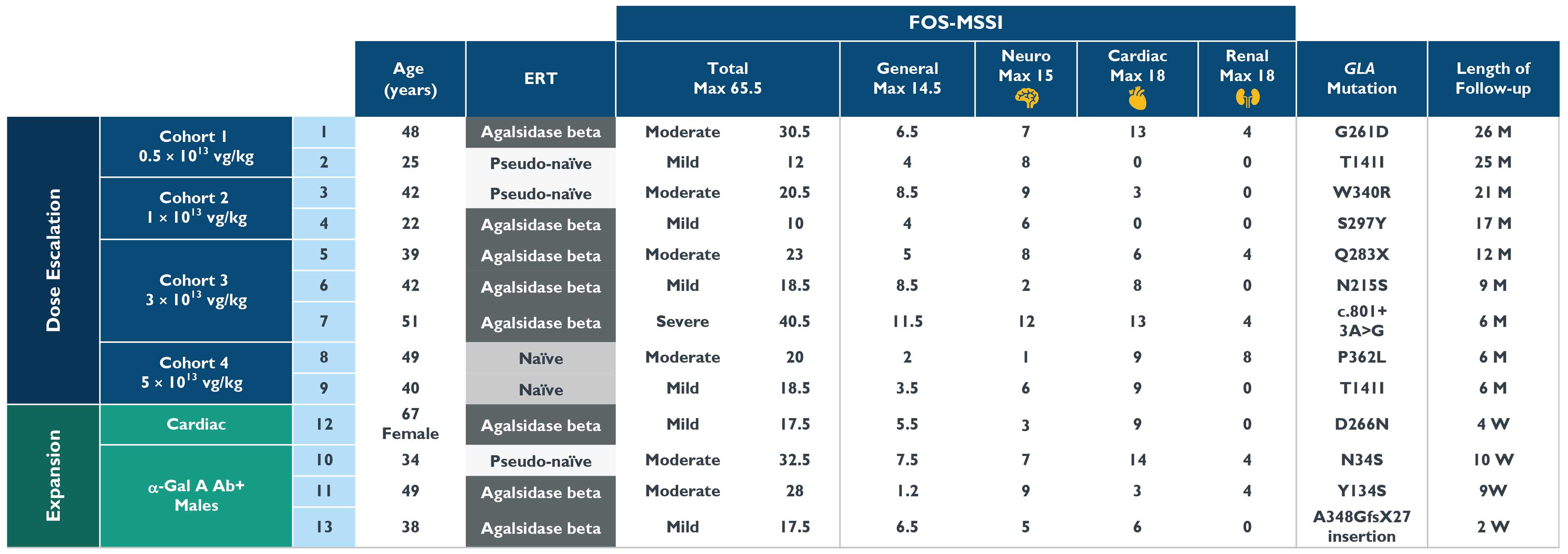Click the brain icon under Neuro
Viewport: 1568px width, 554px height.
(1026, 98)
